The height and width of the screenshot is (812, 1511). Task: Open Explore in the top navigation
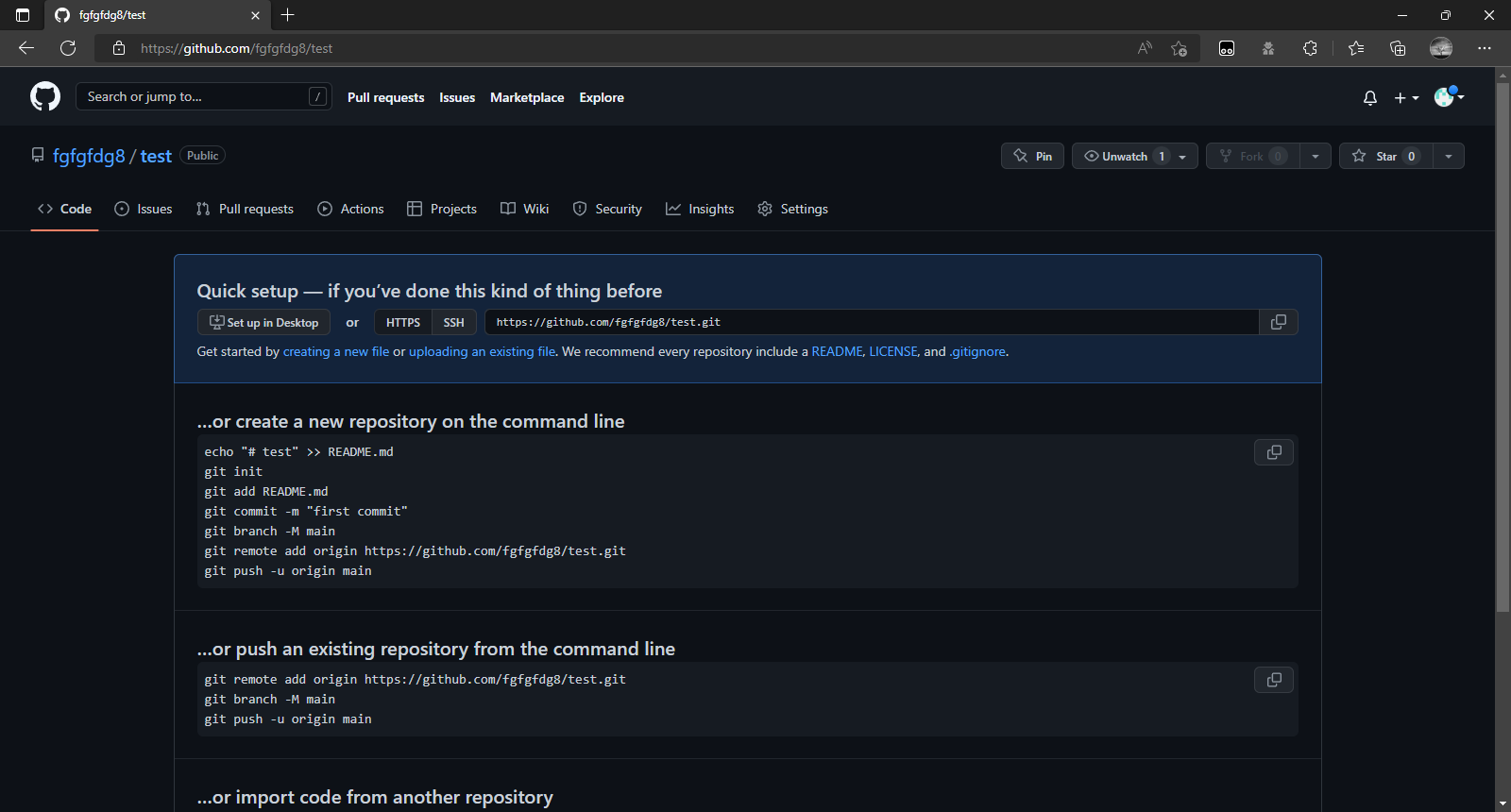pyautogui.click(x=602, y=97)
